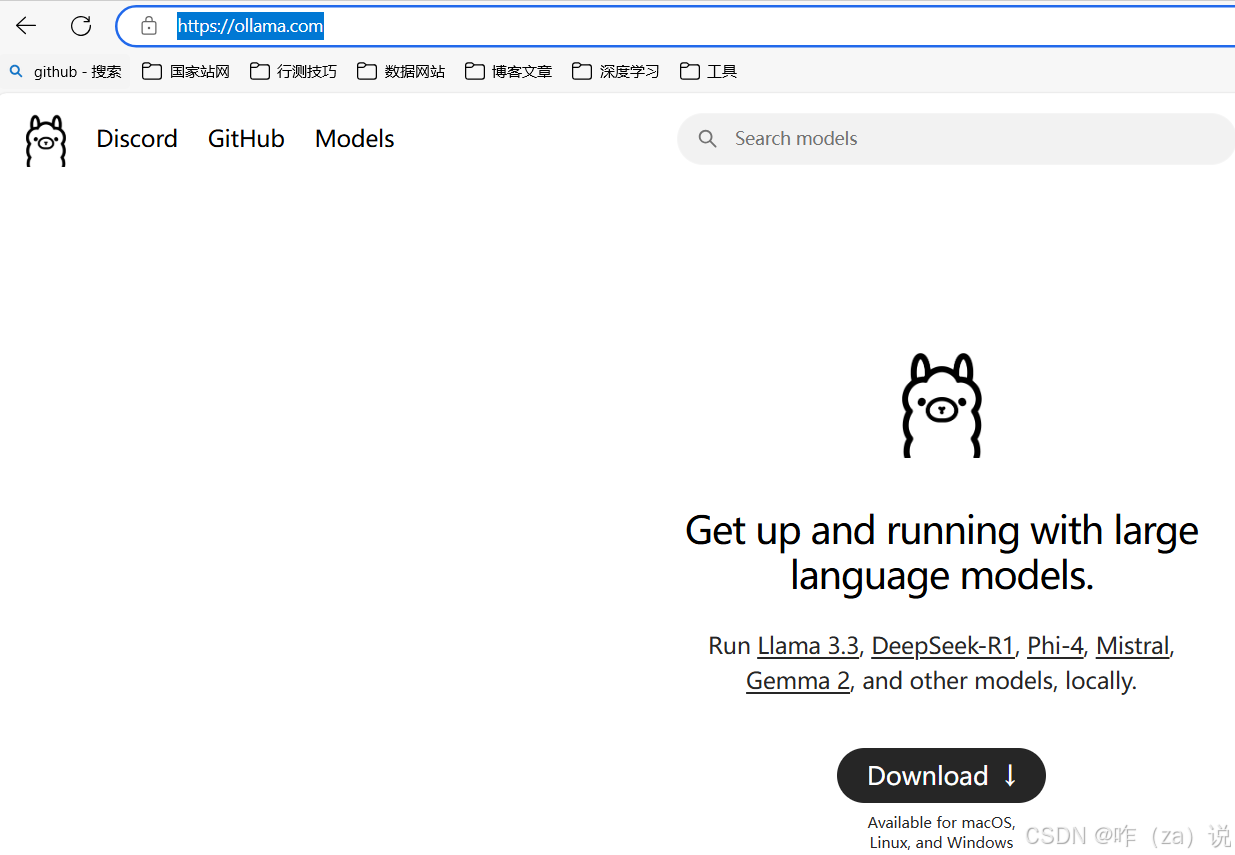The image size is (1235, 855).
Task: Click the 'Get up and running' headline
Action: tap(942, 552)
